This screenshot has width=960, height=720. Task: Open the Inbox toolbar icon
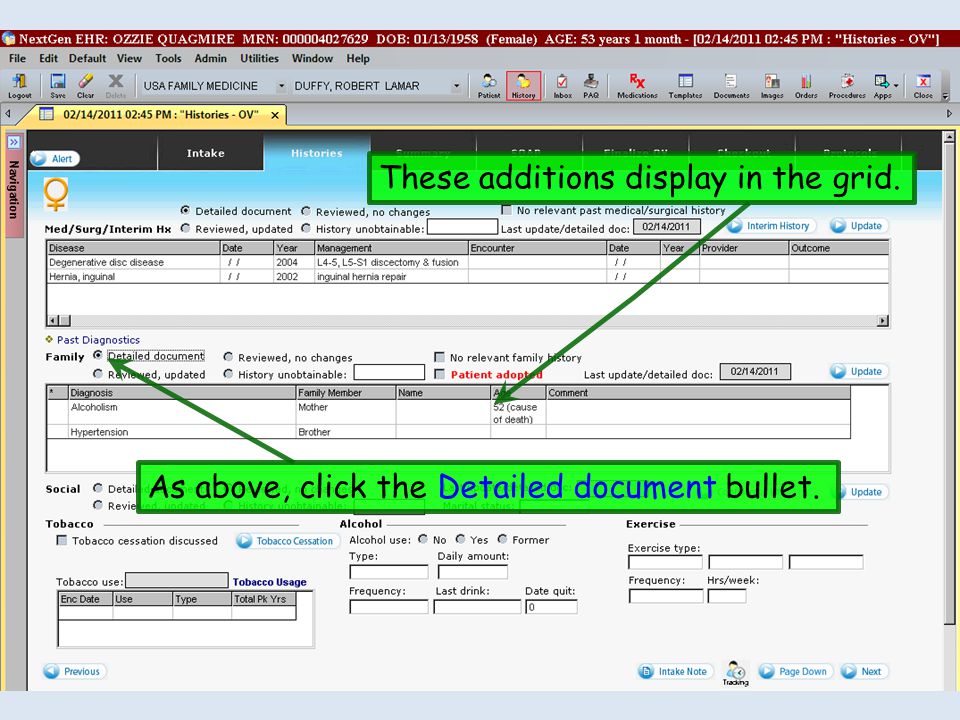pos(562,86)
